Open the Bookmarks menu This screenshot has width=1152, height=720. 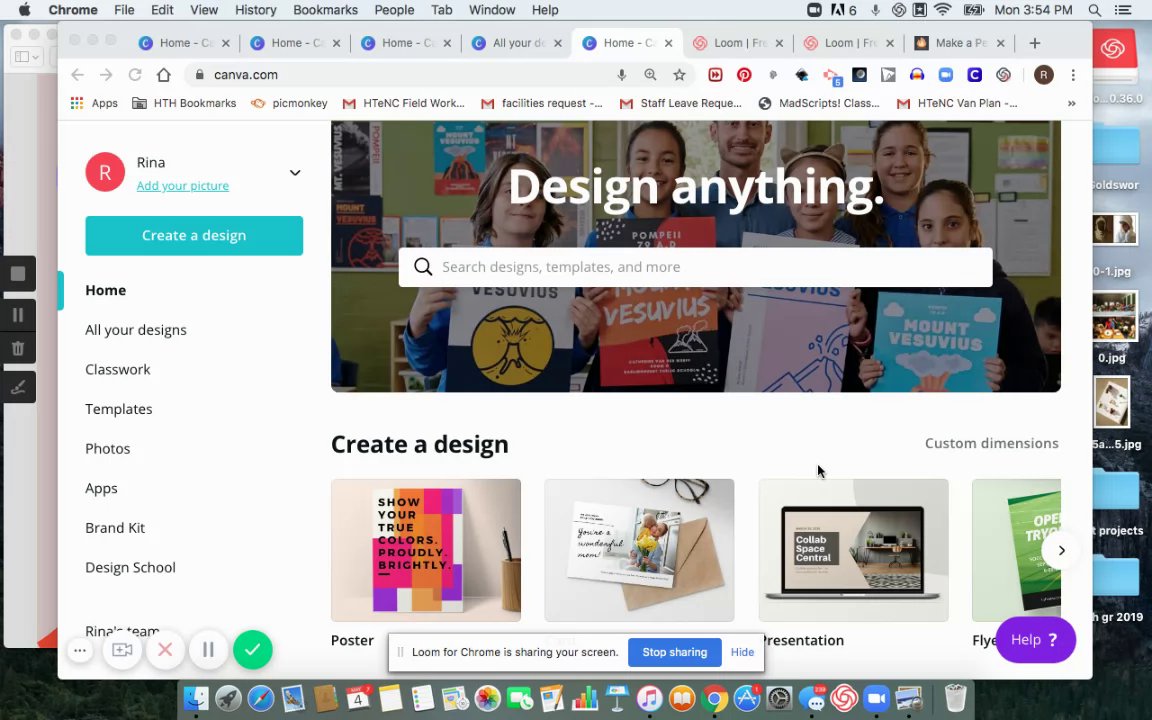point(325,10)
